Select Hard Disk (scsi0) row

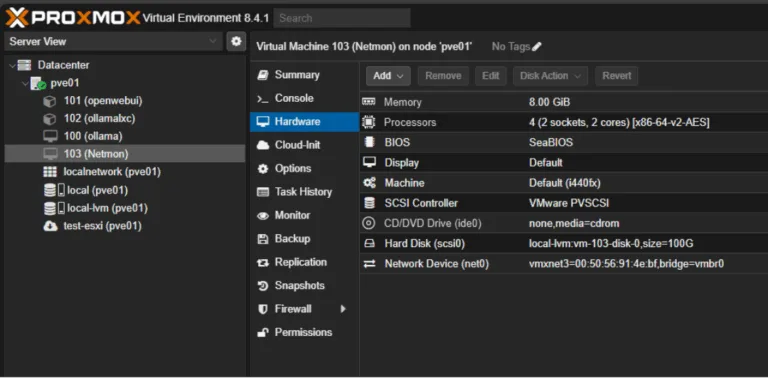tap(564, 243)
